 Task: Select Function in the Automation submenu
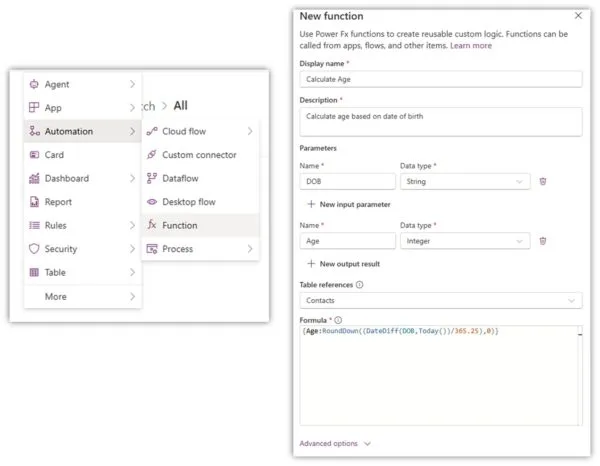201,225
